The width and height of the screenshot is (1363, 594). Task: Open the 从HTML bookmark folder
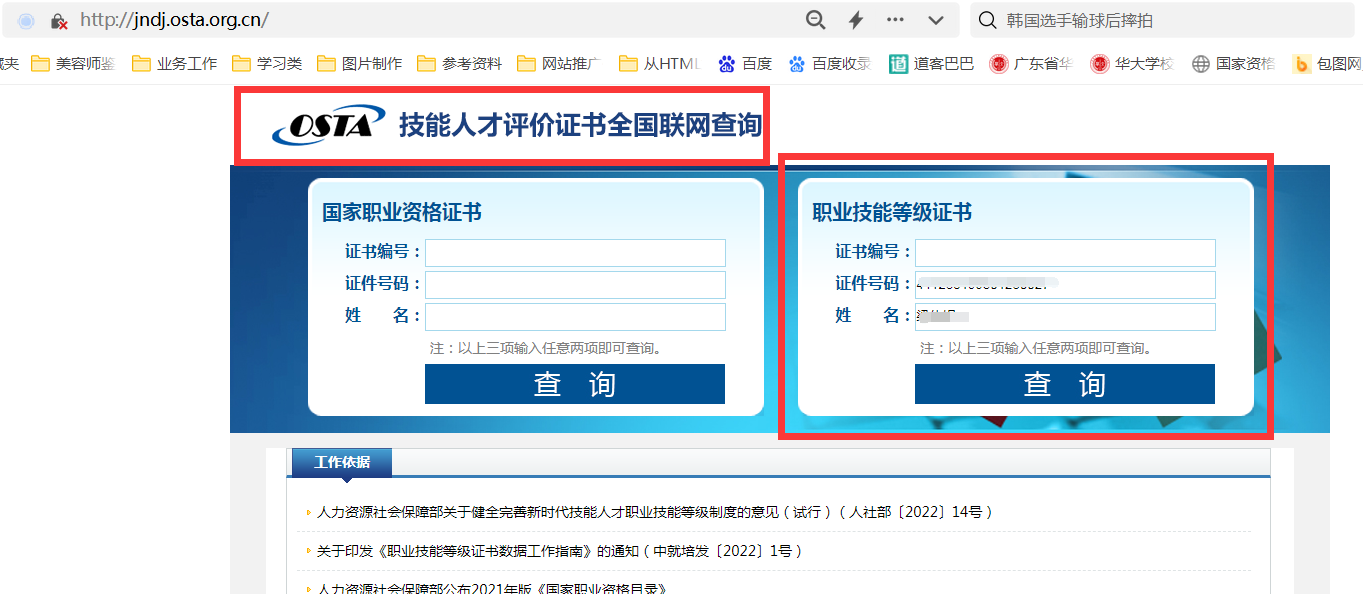click(x=659, y=64)
